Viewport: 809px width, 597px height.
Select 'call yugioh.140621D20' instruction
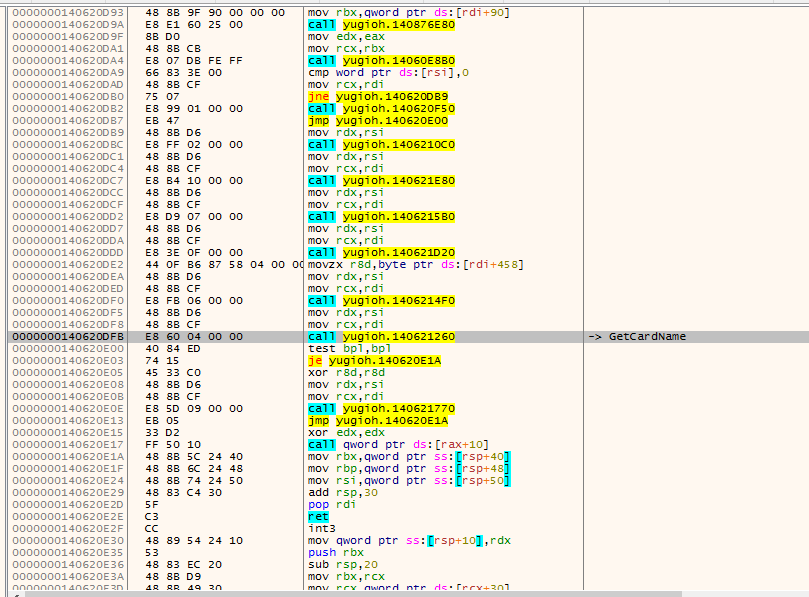[x=381, y=252]
